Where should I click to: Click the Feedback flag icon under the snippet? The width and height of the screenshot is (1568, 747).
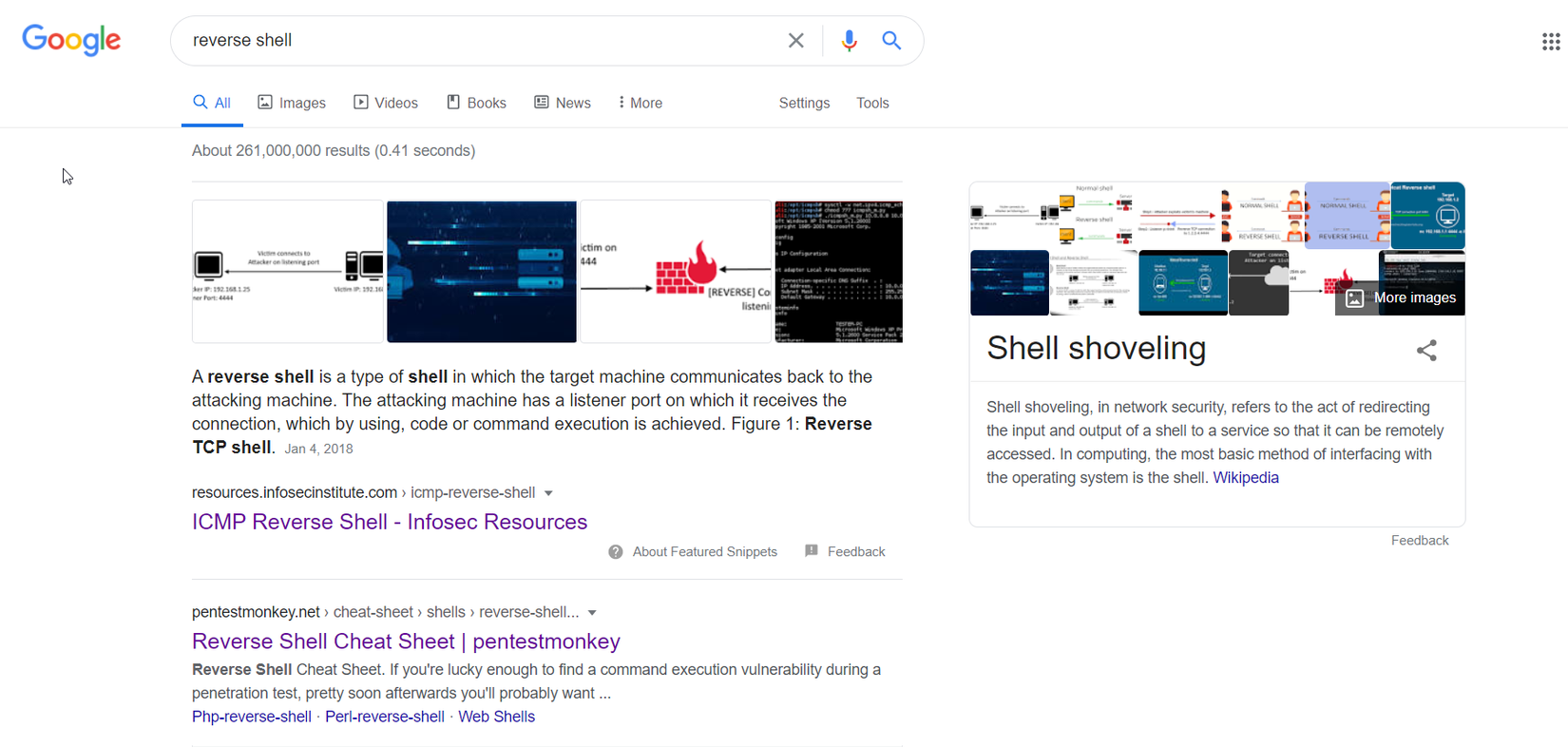[x=812, y=551]
